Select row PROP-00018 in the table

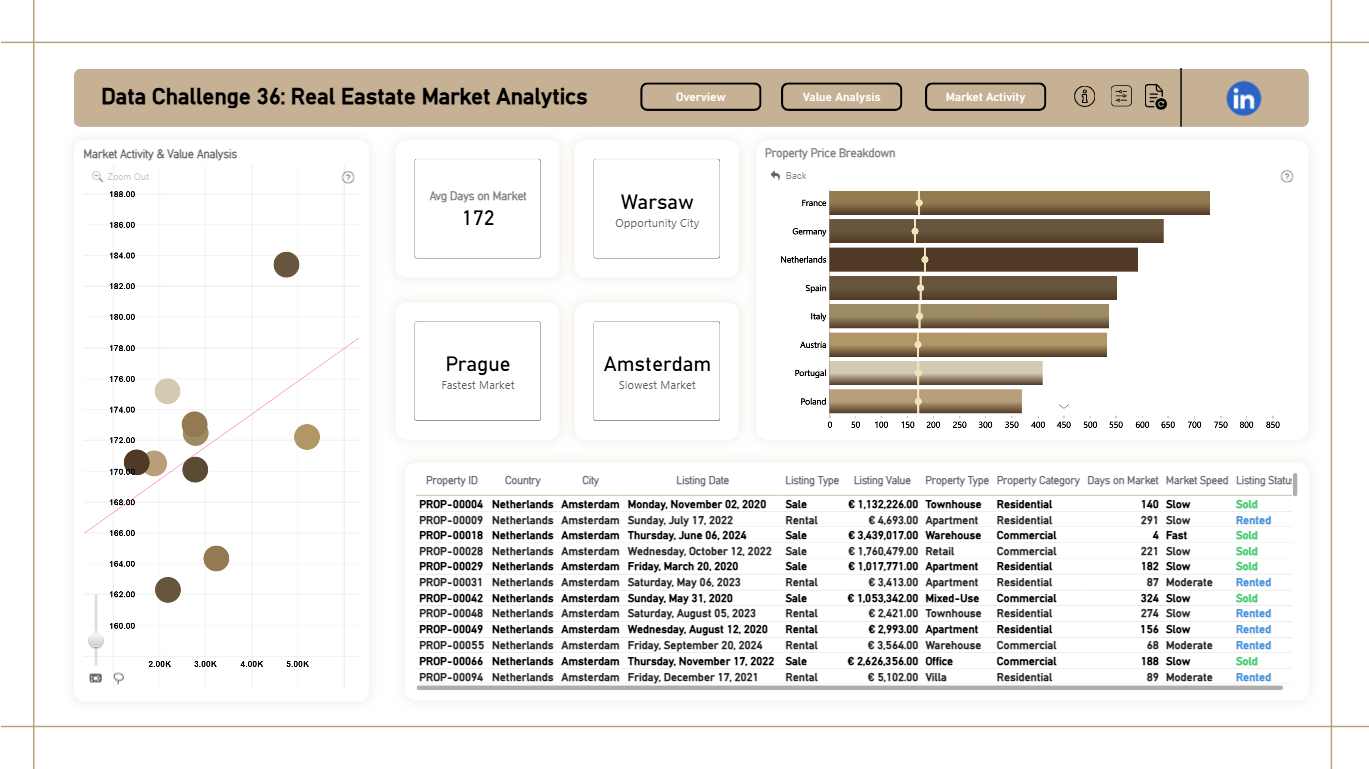click(x=855, y=535)
